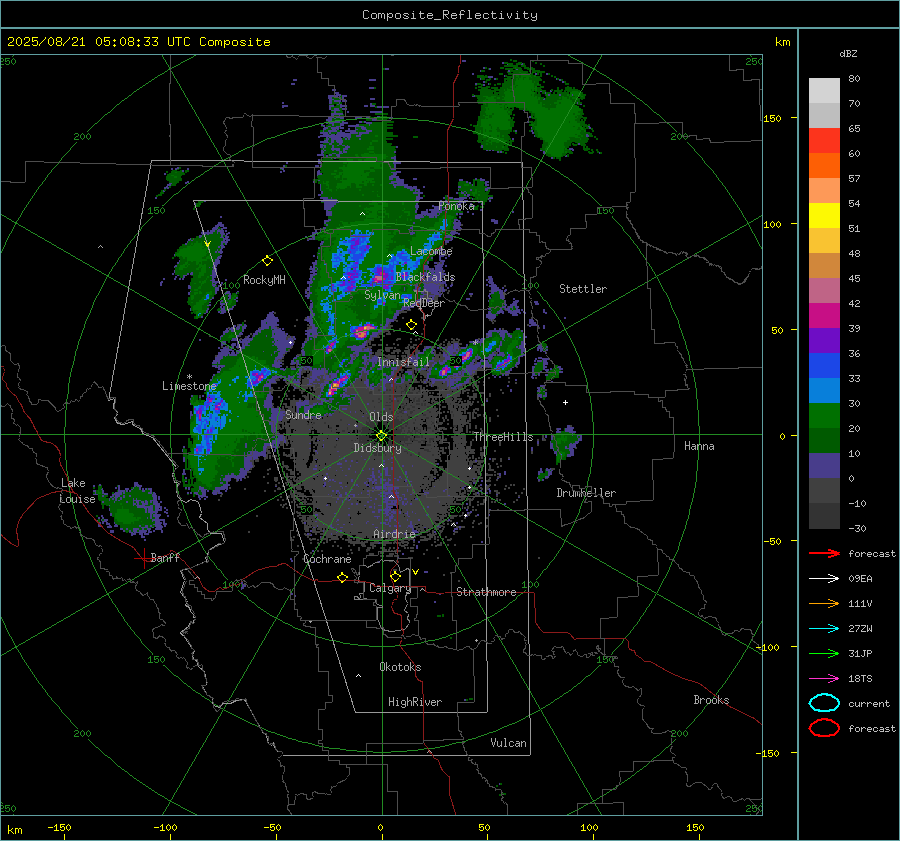Click the Banff town label

coord(165,558)
